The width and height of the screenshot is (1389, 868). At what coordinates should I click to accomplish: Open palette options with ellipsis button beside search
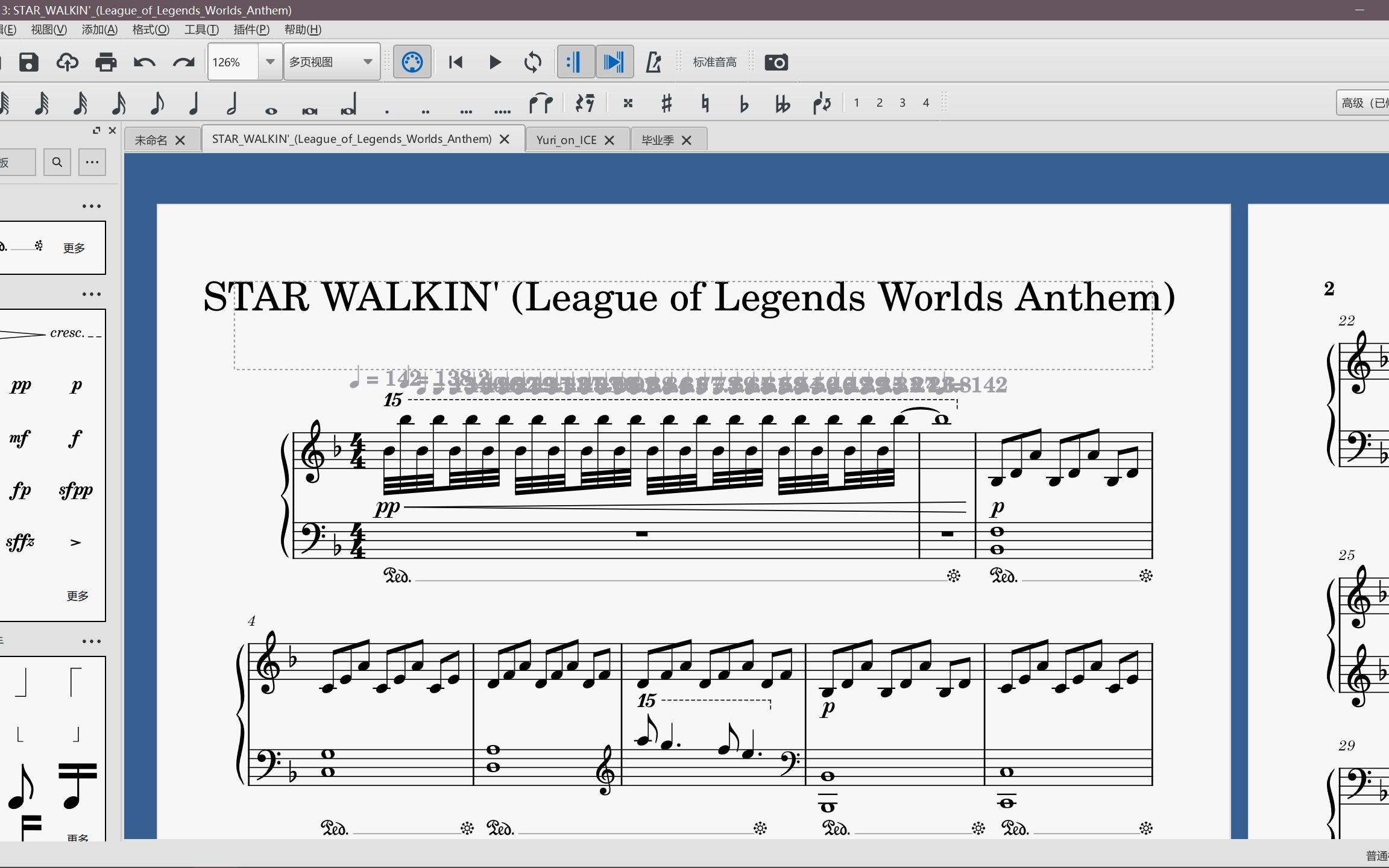click(x=92, y=162)
